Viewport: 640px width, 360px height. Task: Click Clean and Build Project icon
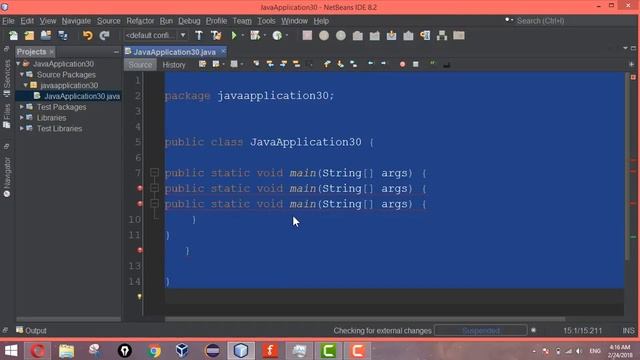click(216, 36)
